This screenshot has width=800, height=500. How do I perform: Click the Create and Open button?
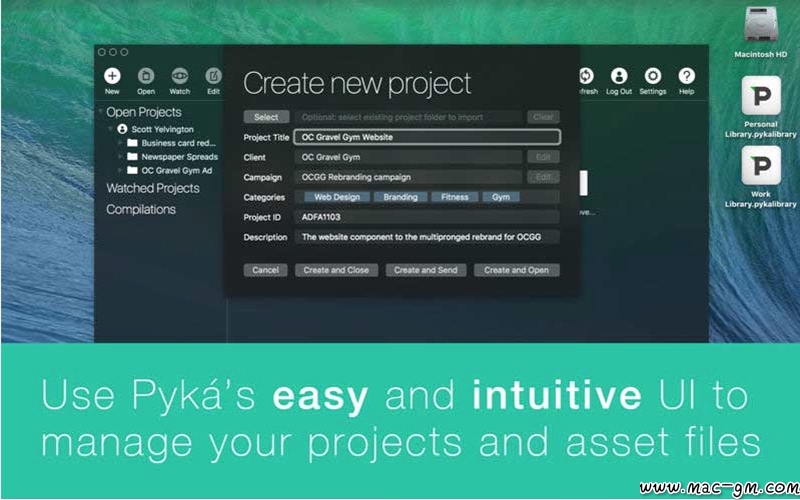(x=516, y=270)
